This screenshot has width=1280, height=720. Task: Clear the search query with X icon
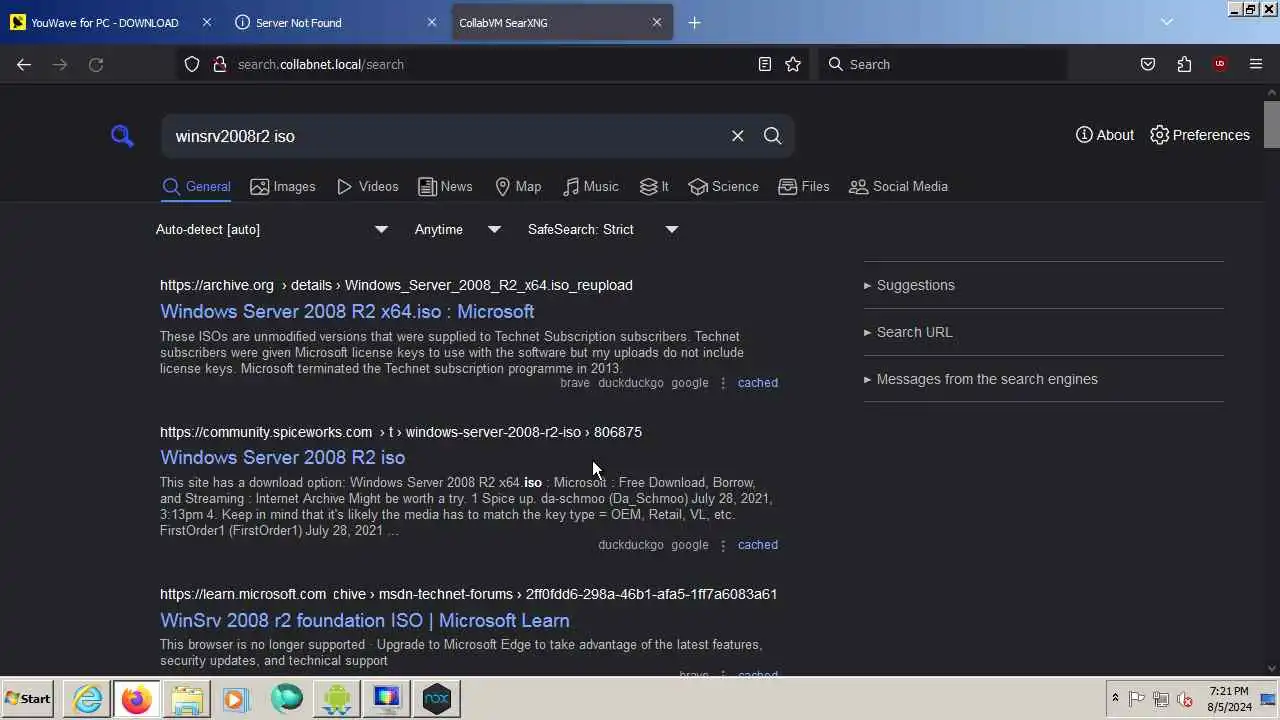pyautogui.click(x=737, y=136)
